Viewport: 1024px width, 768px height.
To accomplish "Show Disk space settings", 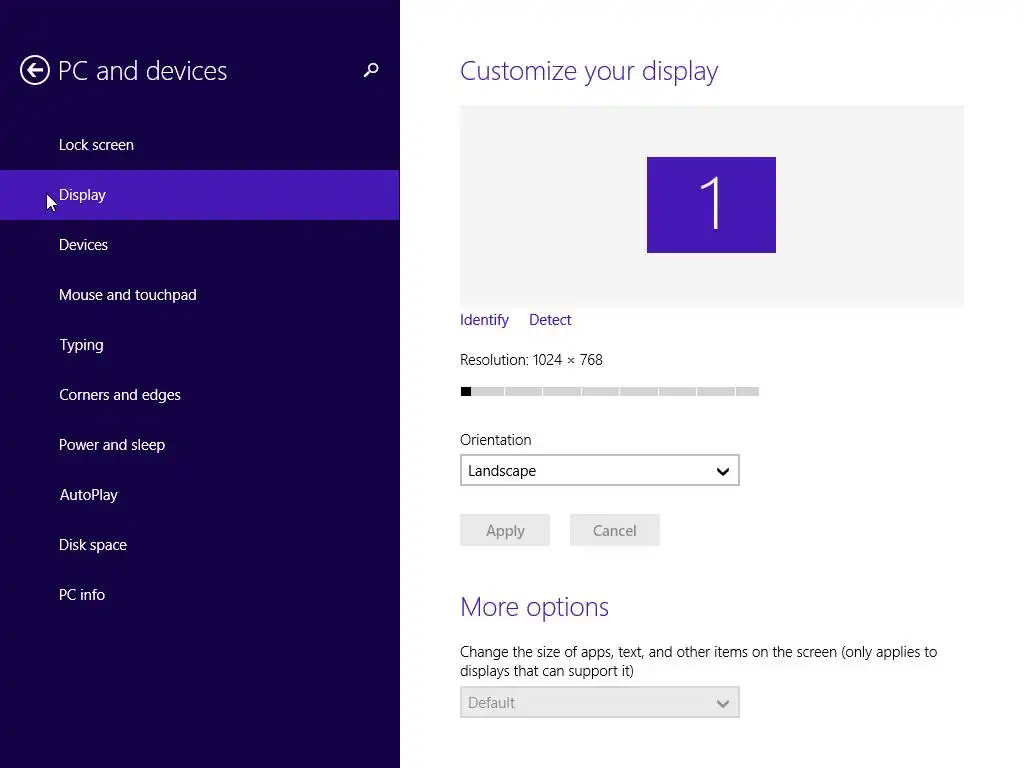I will (200, 545).
